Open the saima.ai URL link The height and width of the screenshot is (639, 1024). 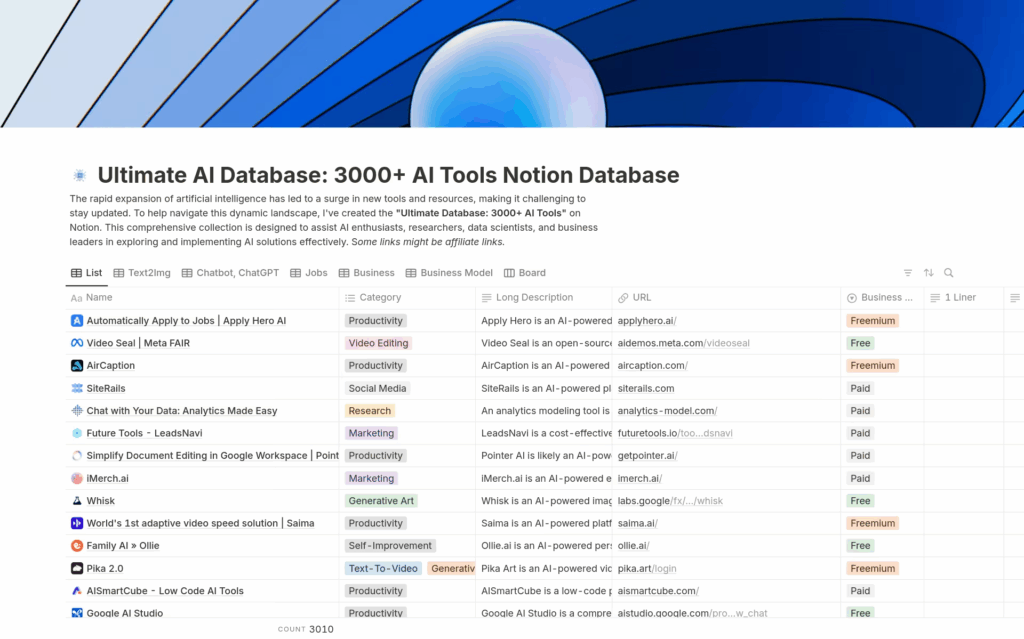click(x=637, y=523)
